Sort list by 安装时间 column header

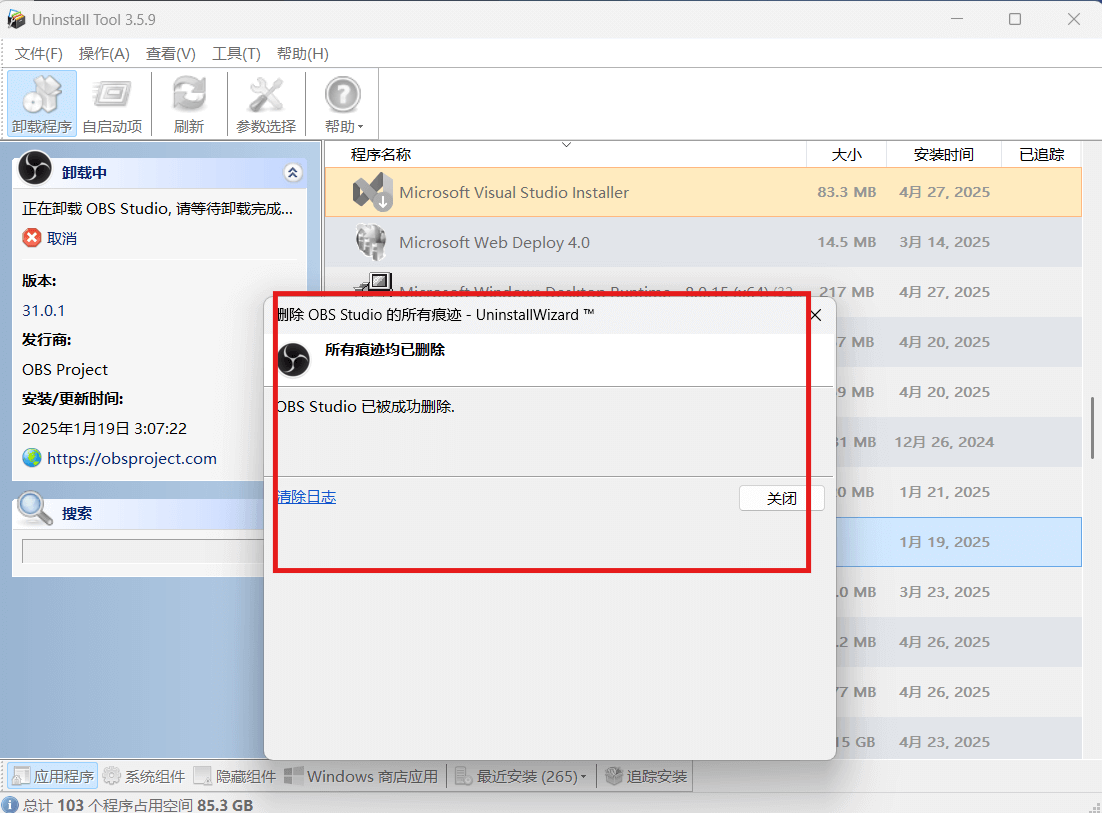pos(943,154)
